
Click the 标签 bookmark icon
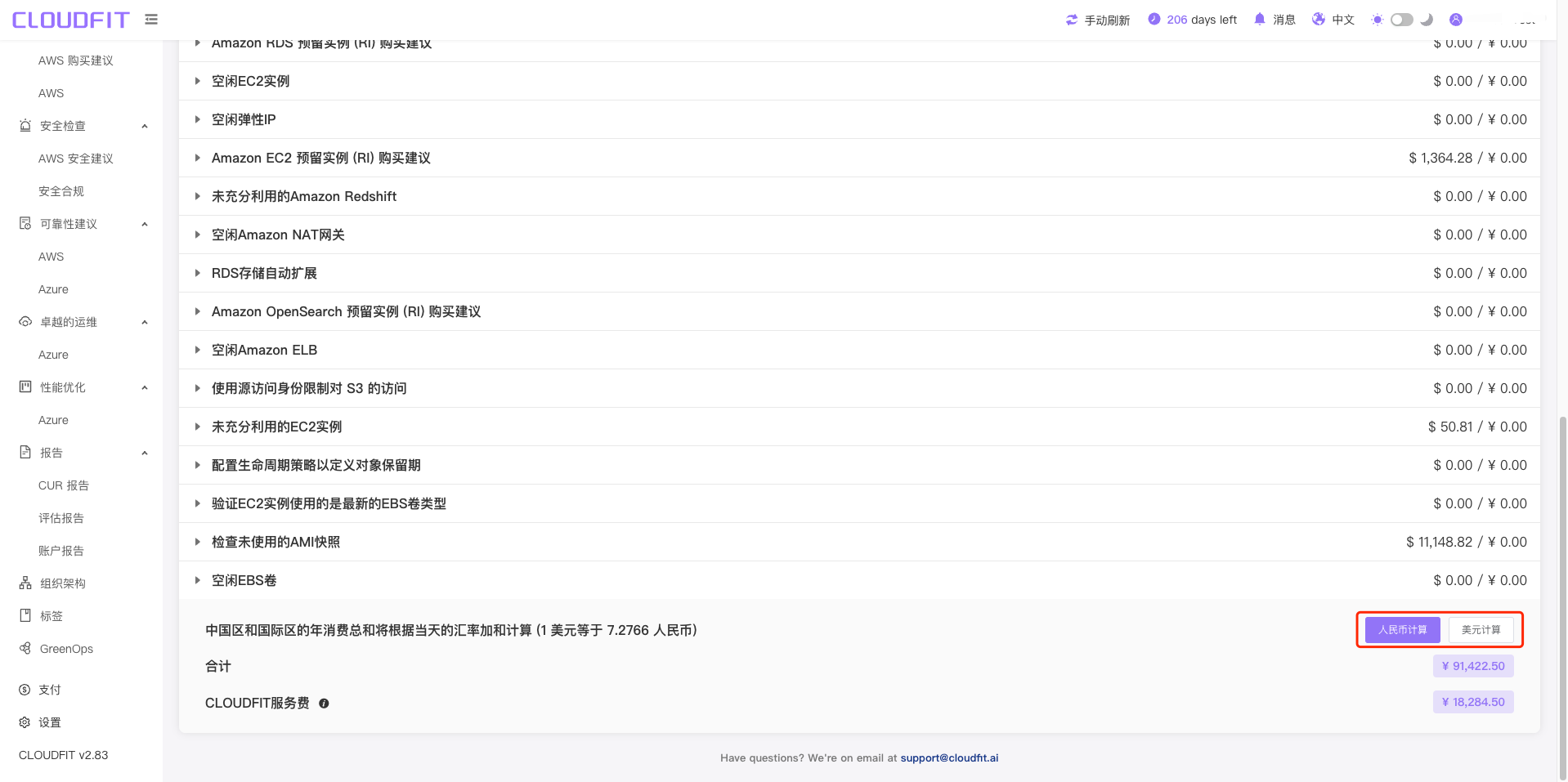click(25, 615)
